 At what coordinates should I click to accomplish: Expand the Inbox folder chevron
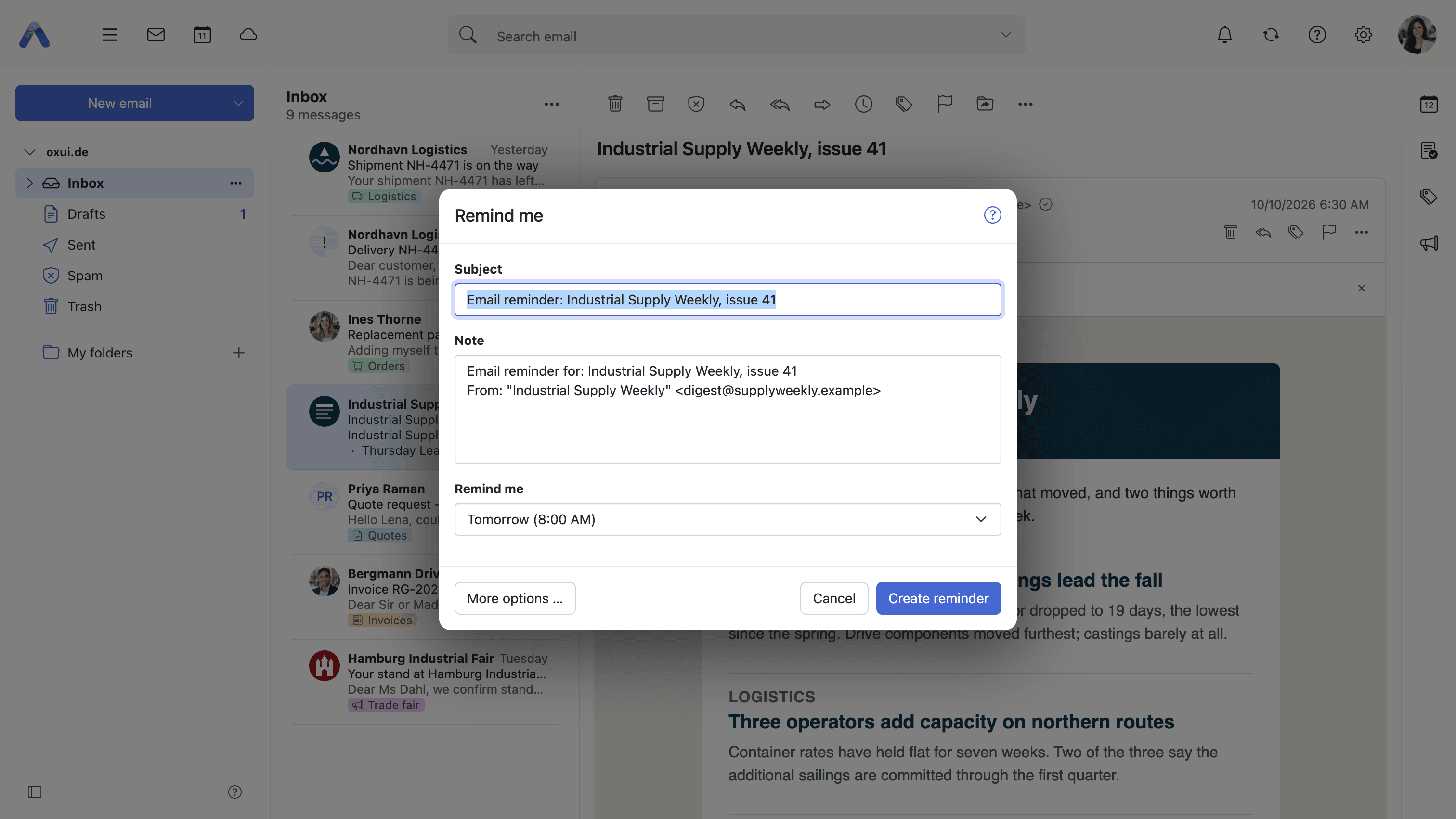click(30, 183)
